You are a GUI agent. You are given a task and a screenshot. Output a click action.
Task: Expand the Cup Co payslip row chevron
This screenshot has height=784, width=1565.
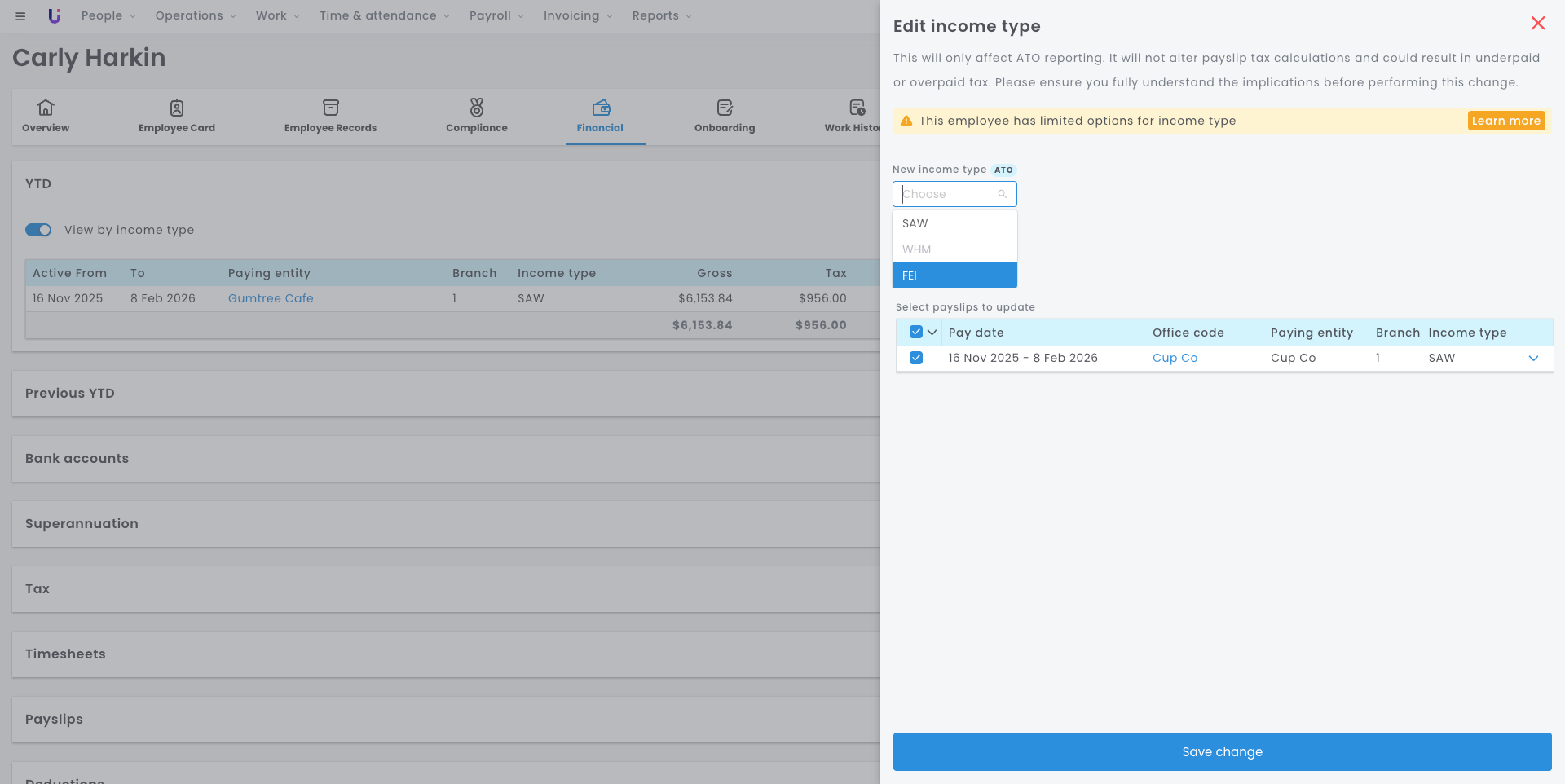1533,358
